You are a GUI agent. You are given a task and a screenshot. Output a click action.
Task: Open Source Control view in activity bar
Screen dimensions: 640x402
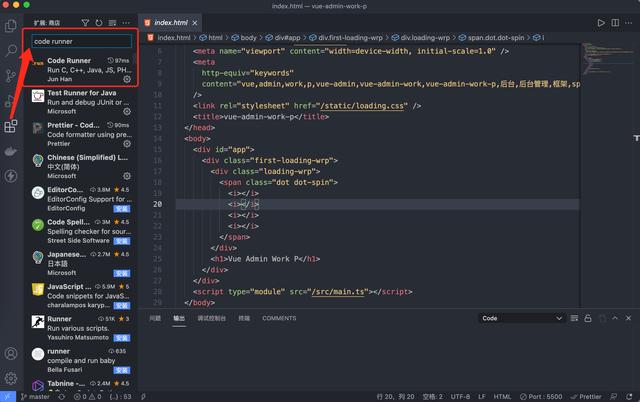[11, 76]
